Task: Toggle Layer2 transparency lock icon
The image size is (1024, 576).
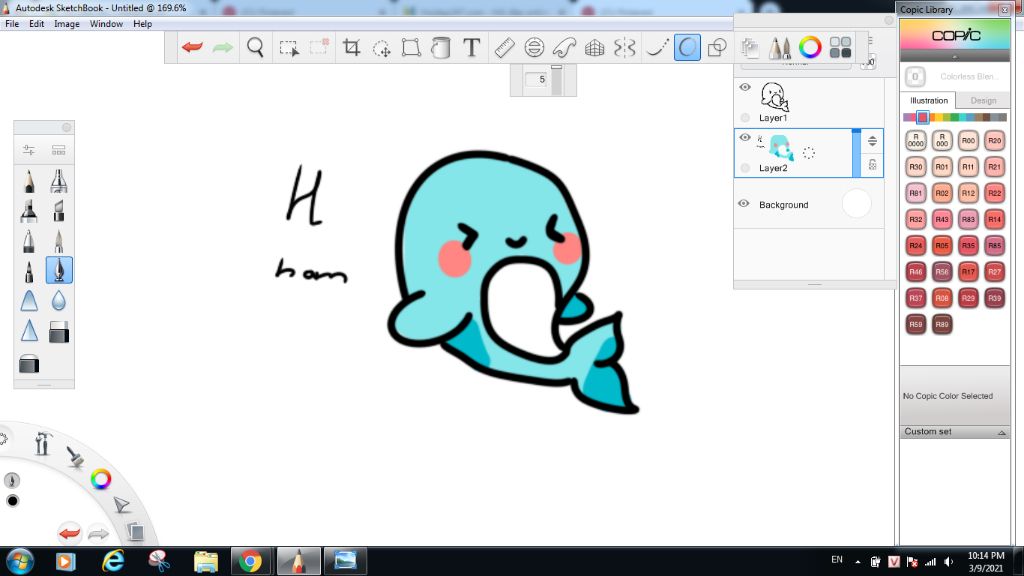Action: coord(872,165)
